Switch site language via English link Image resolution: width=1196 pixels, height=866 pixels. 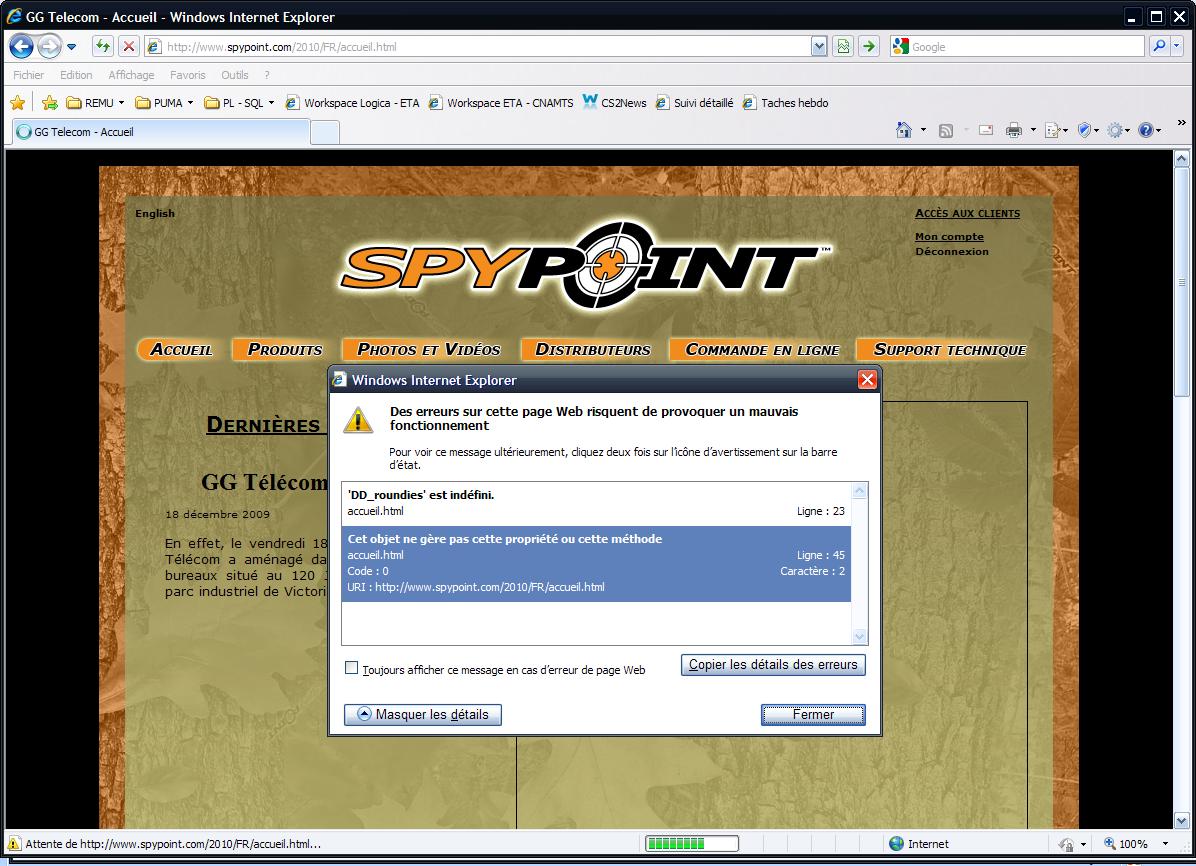click(155, 214)
